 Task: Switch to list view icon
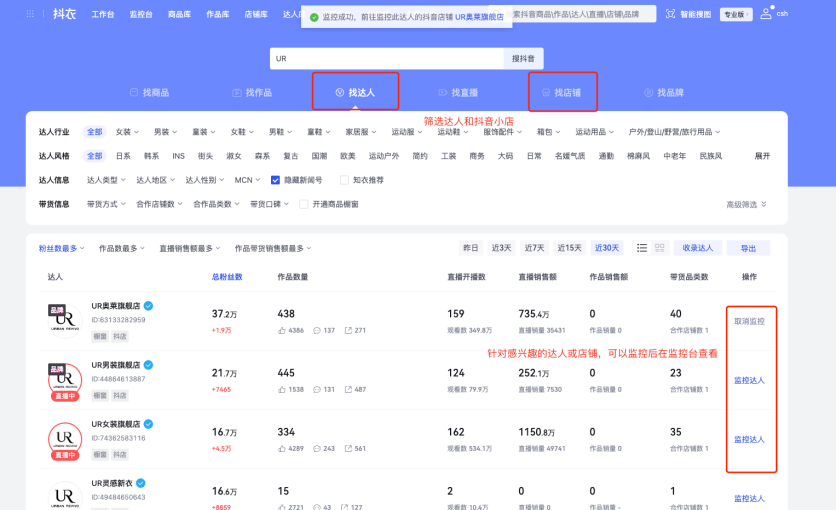642,248
